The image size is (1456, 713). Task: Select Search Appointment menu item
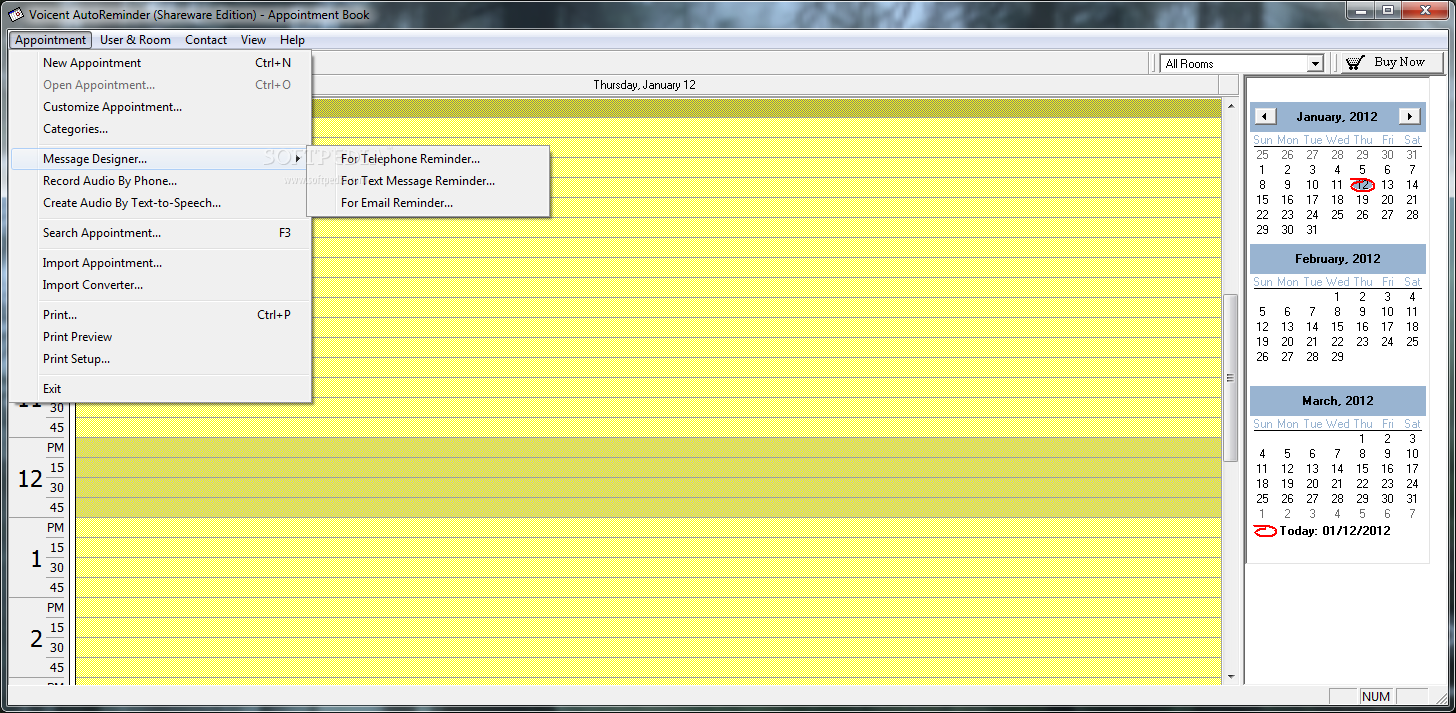pos(161,233)
